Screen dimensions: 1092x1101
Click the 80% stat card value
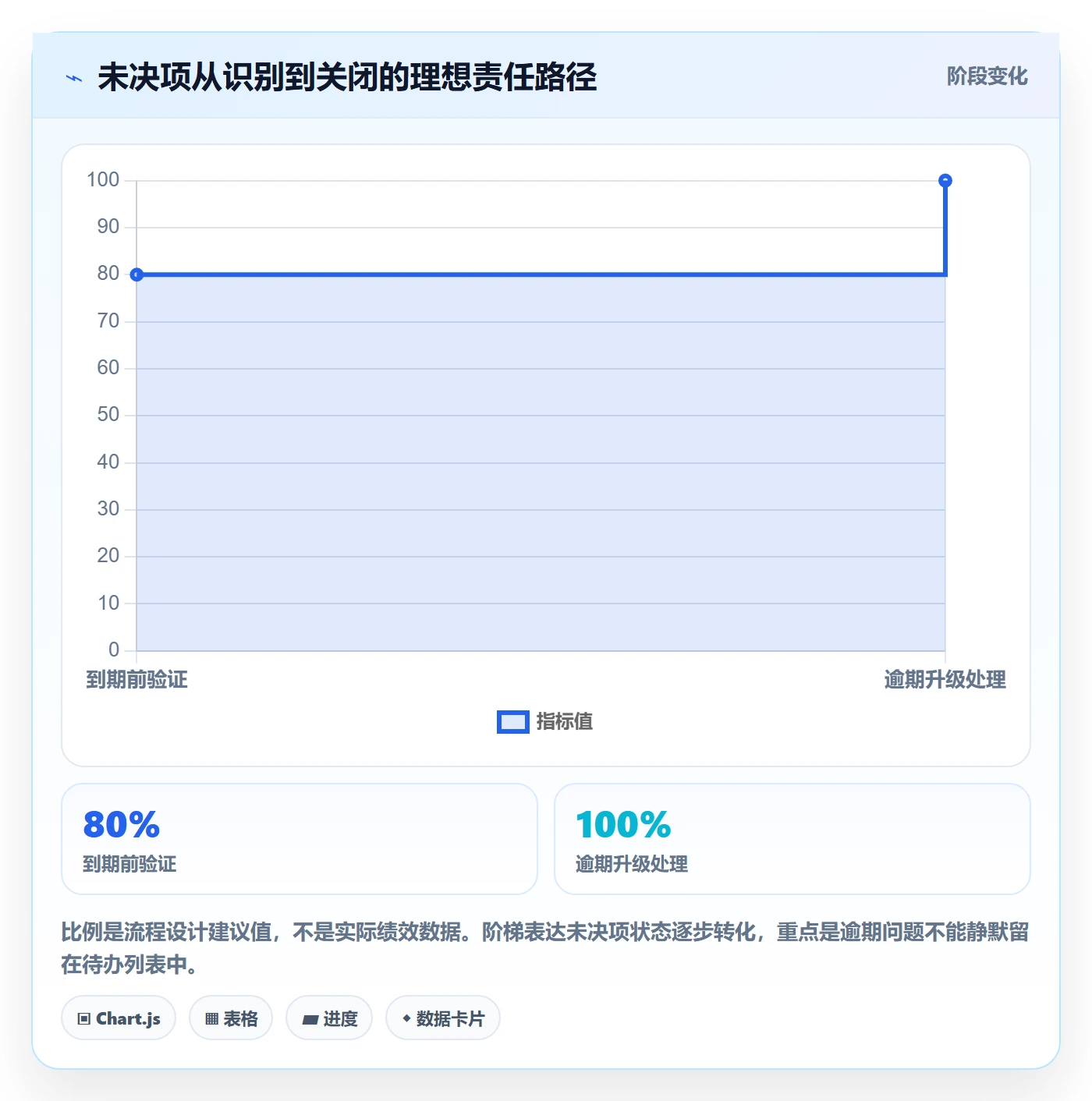122,824
